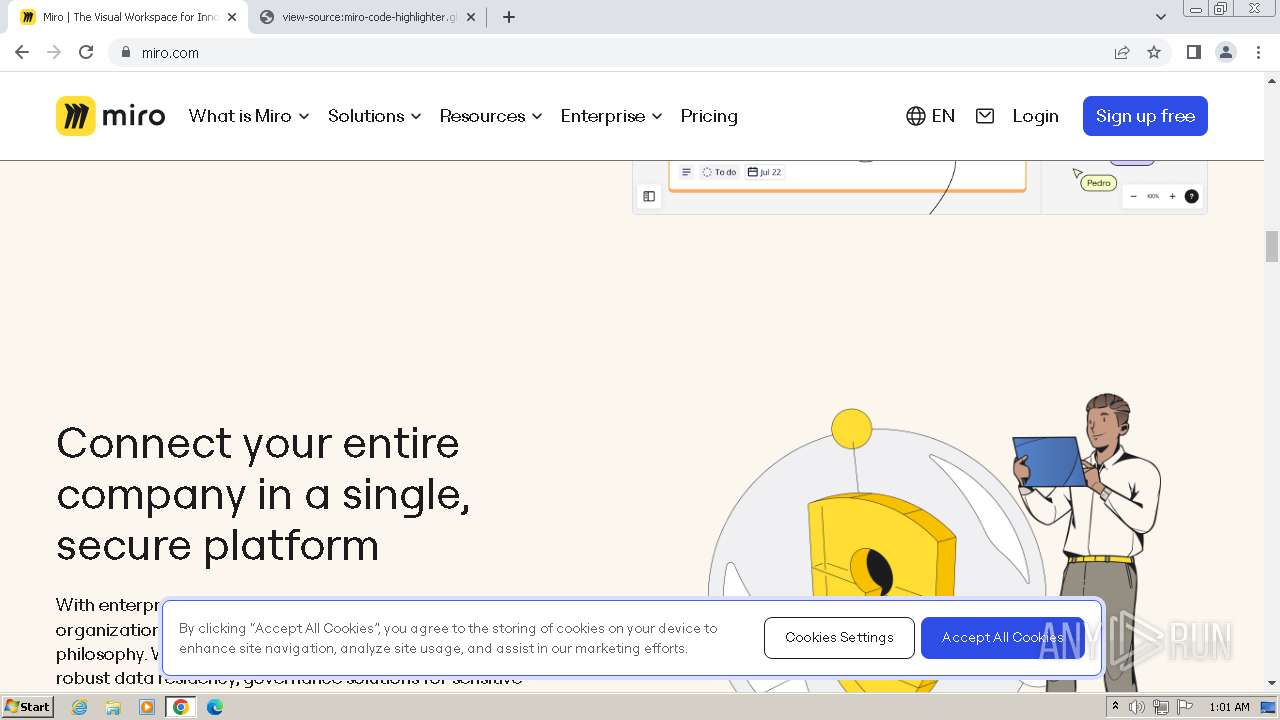The width and height of the screenshot is (1280, 720).
Task: Open the help question mark on the board preview
Action: (1191, 196)
